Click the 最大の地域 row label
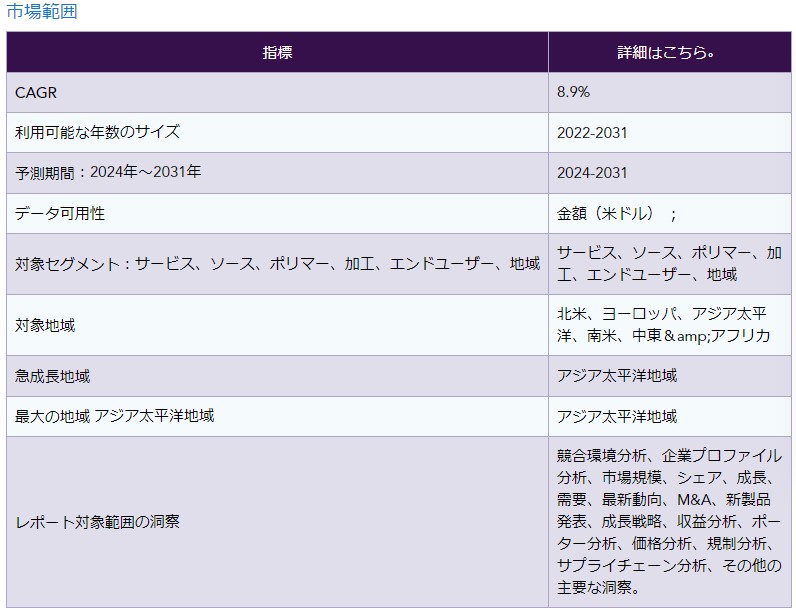This screenshot has width=796, height=613. 115,416
